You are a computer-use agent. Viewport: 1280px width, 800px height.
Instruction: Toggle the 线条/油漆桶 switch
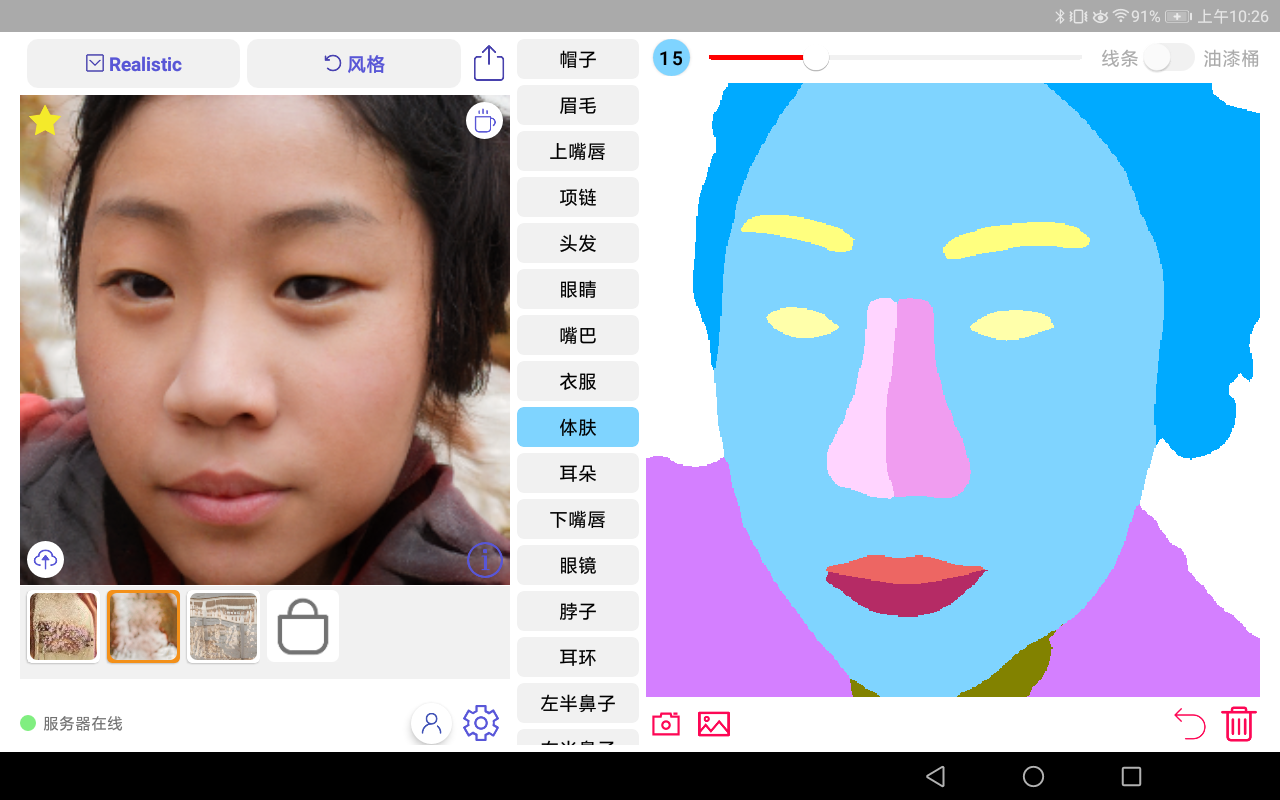tap(1169, 58)
